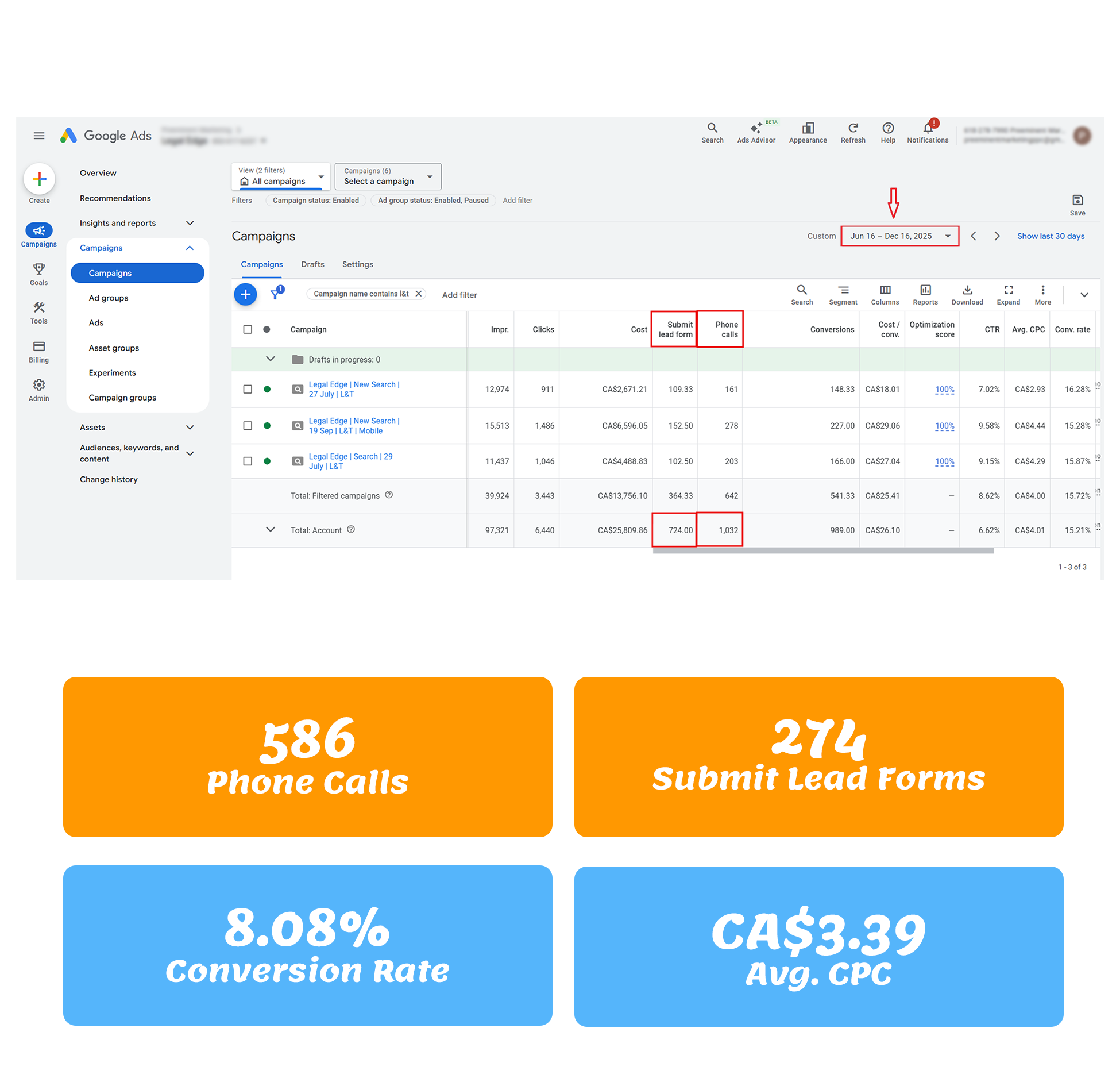The width and height of the screenshot is (1120, 1082).
Task: Click the Save view icon
Action: tap(1077, 201)
